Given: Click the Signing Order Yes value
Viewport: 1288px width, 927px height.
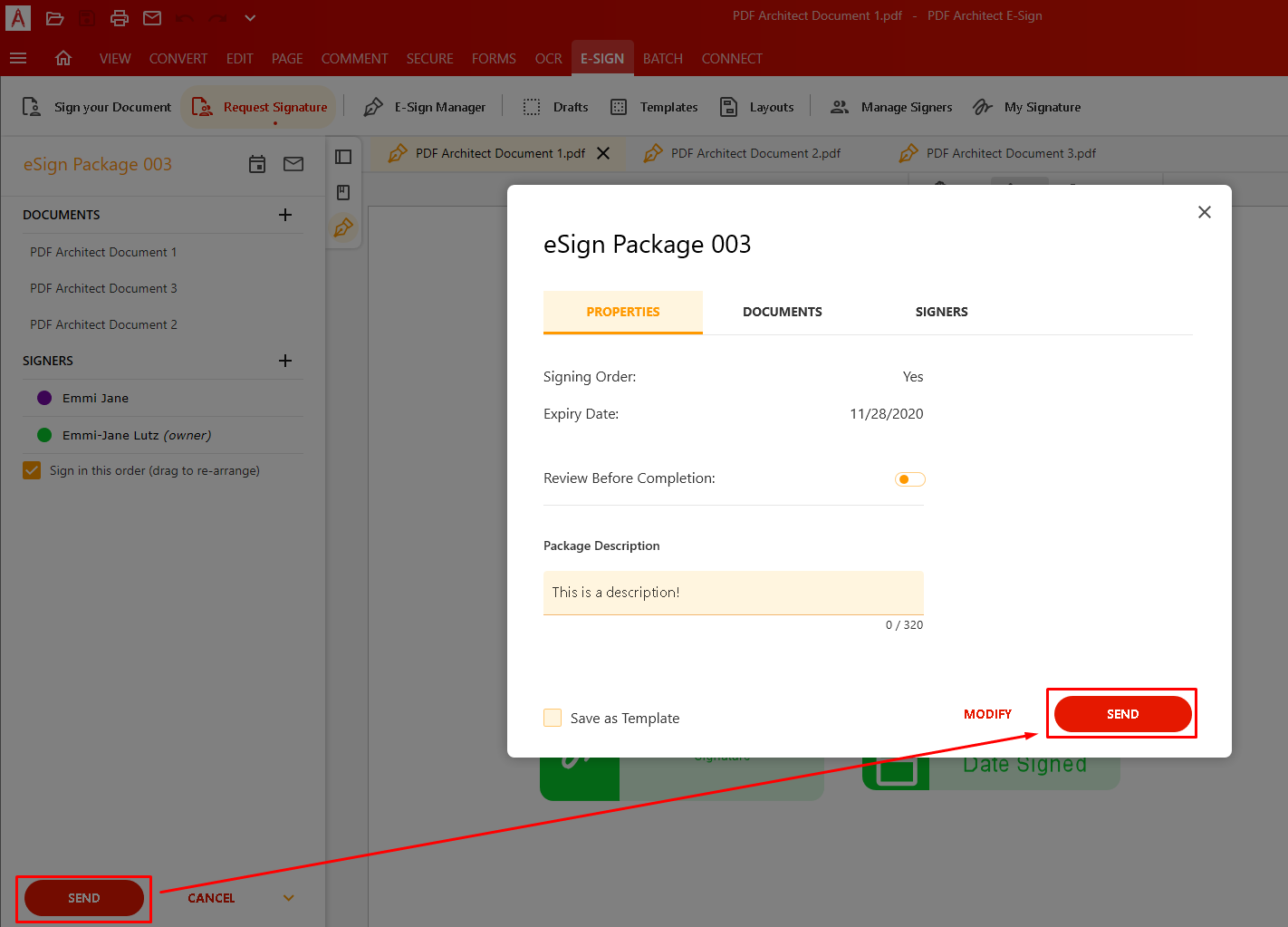Looking at the screenshot, I should point(913,377).
